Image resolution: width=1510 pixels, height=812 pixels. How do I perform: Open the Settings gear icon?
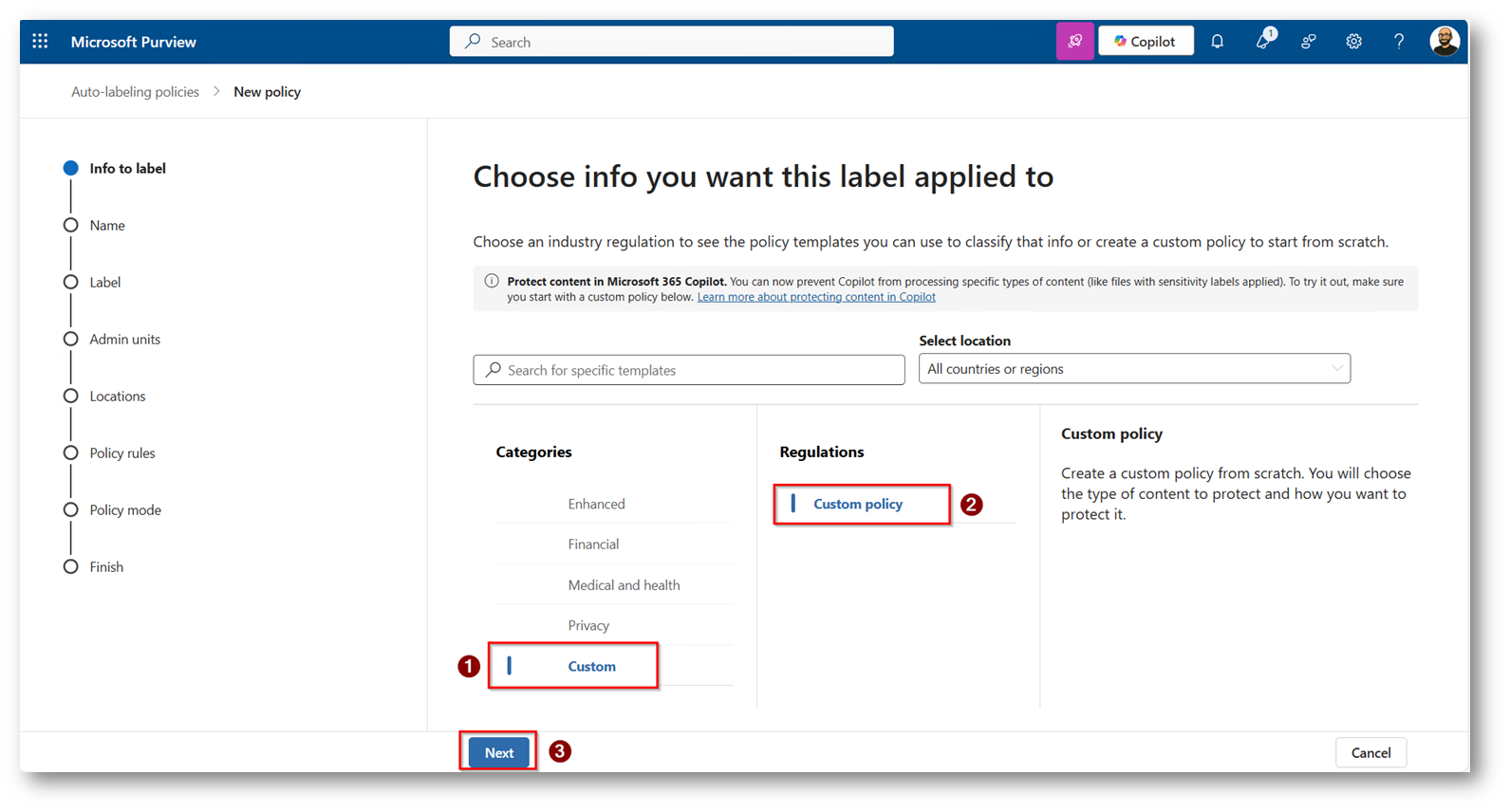(1353, 42)
